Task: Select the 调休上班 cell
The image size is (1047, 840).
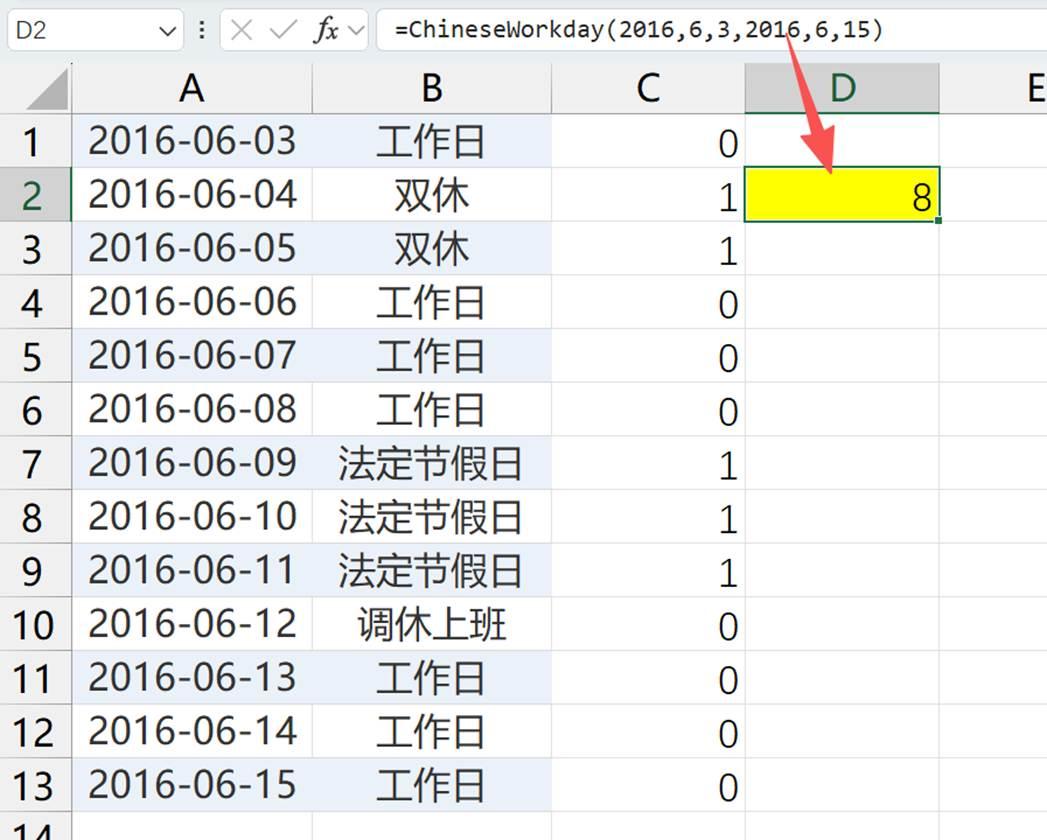Action: click(432, 624)
